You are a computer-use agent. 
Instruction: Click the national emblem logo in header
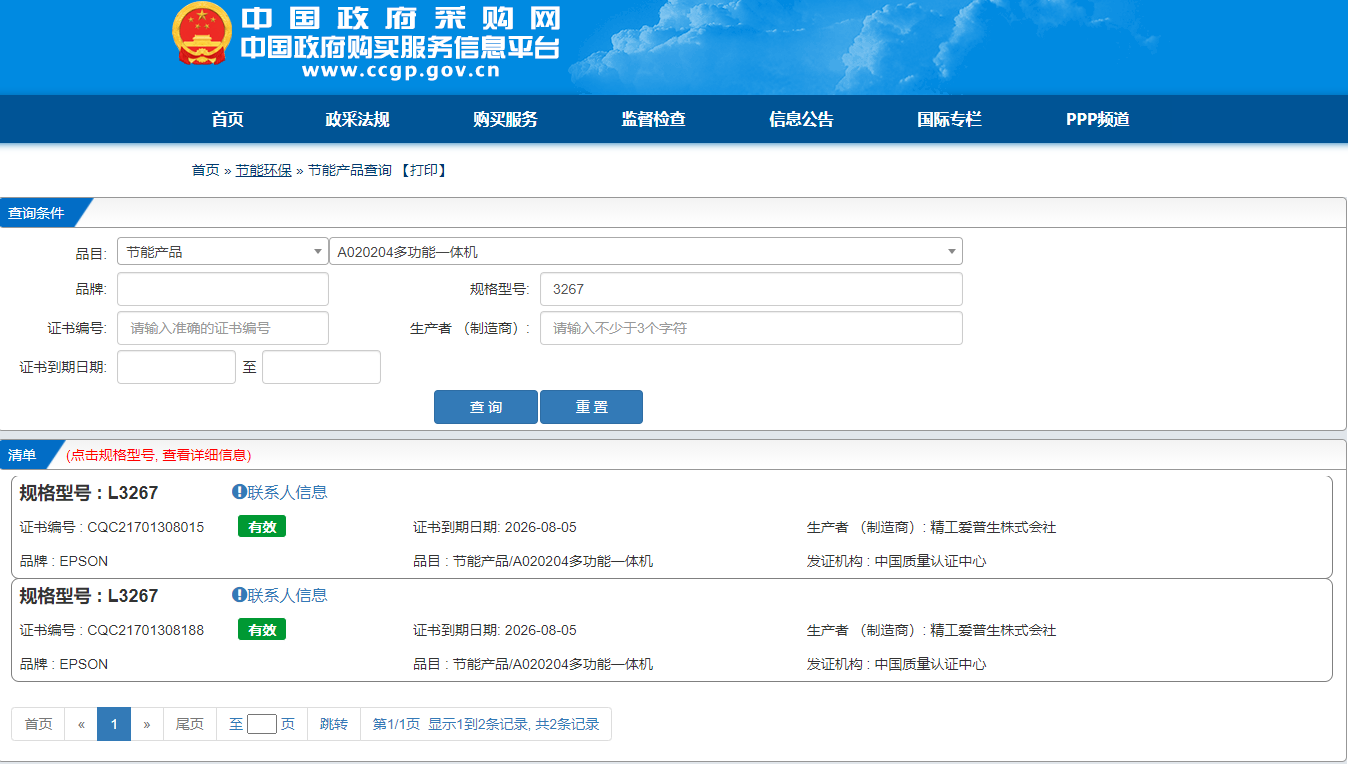[202, 37]
